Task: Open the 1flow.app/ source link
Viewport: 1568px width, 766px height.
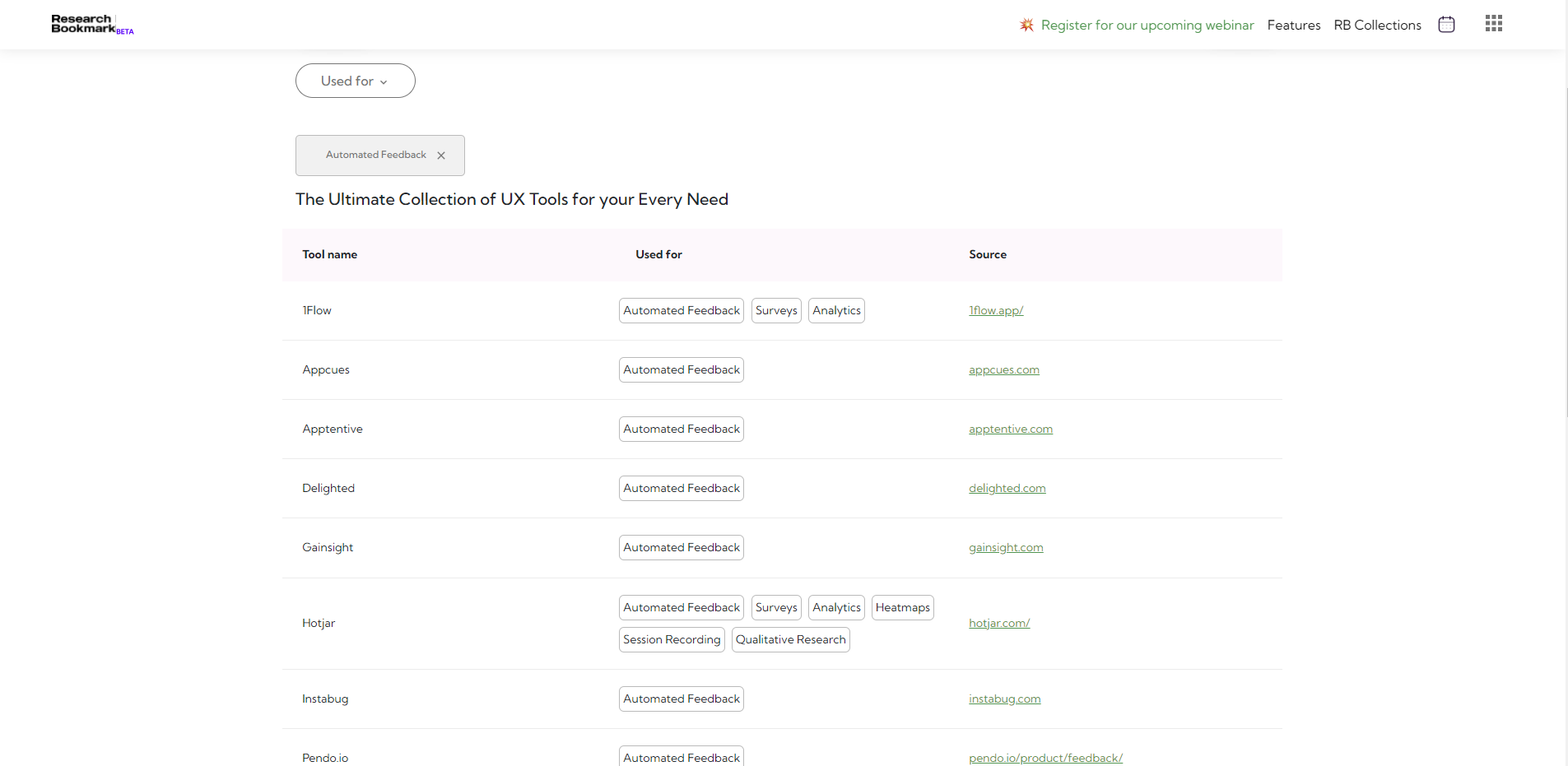Action: coord(996,310)
